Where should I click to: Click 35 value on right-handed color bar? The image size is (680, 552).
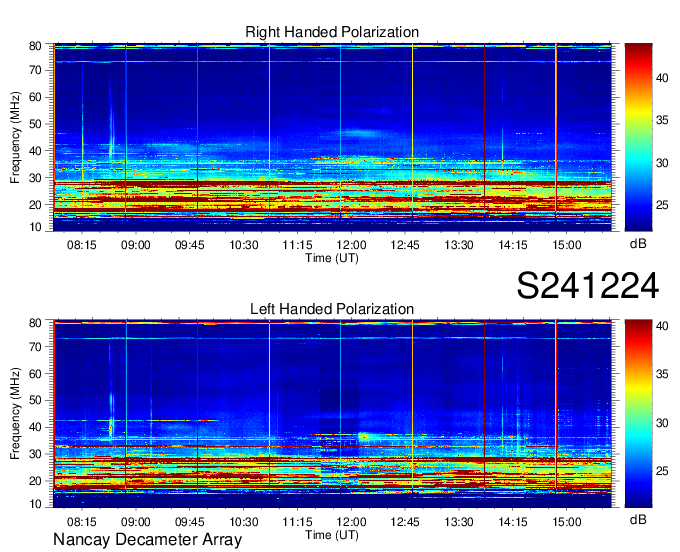click(662, 120)
